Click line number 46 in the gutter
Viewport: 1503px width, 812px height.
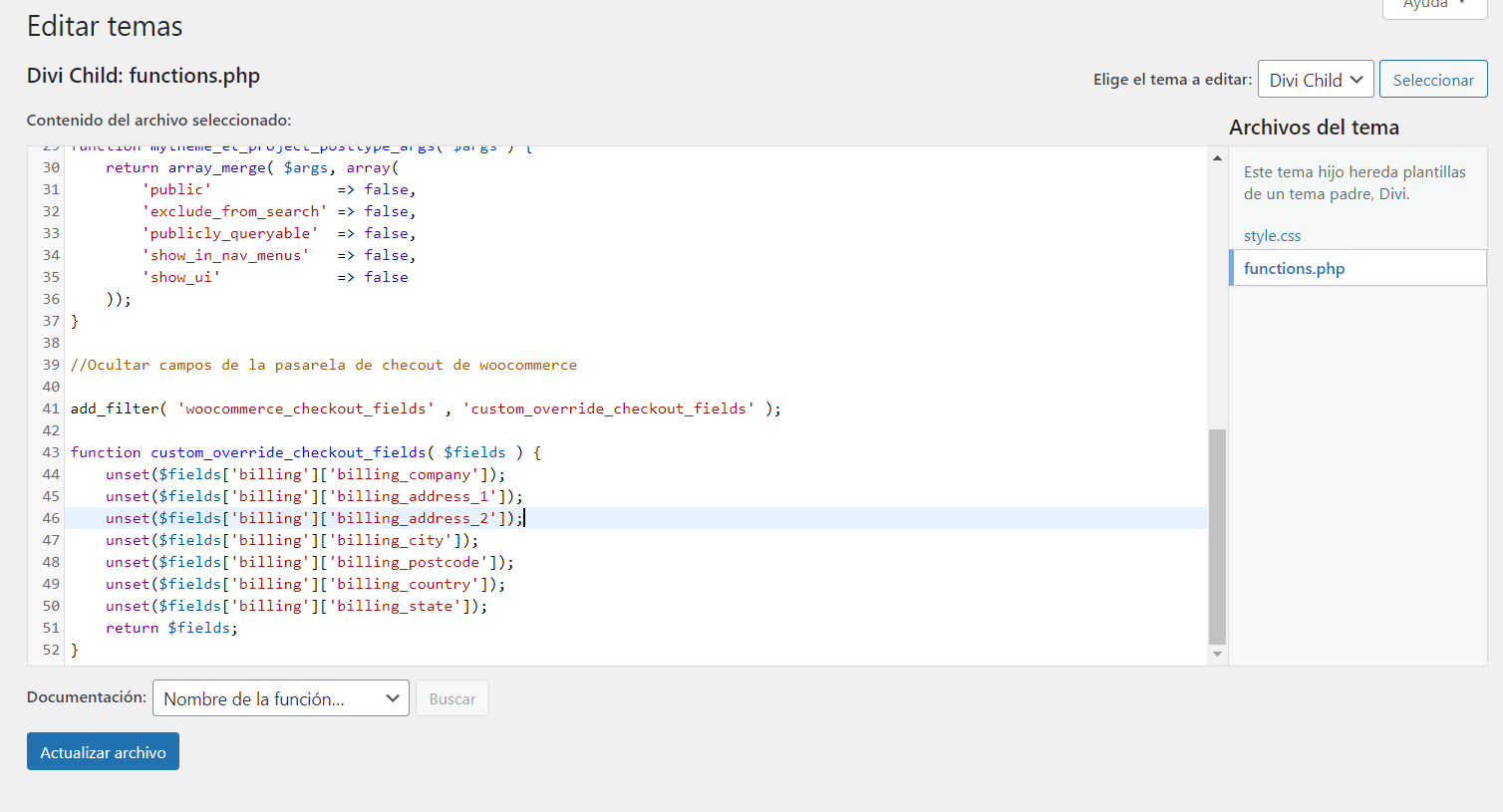[x=51, y=518]
